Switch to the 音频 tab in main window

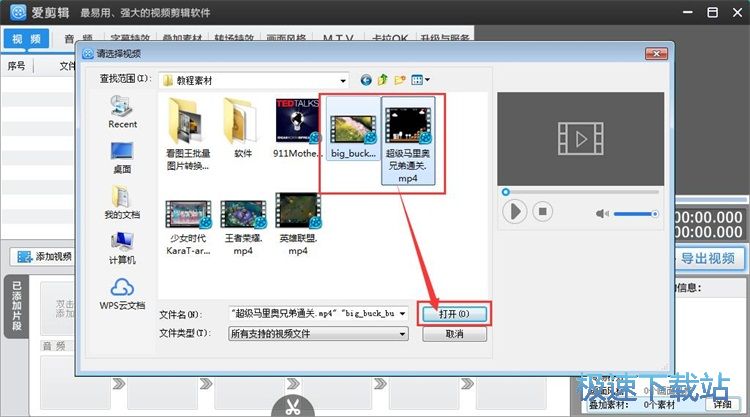(x=78, y=39)
